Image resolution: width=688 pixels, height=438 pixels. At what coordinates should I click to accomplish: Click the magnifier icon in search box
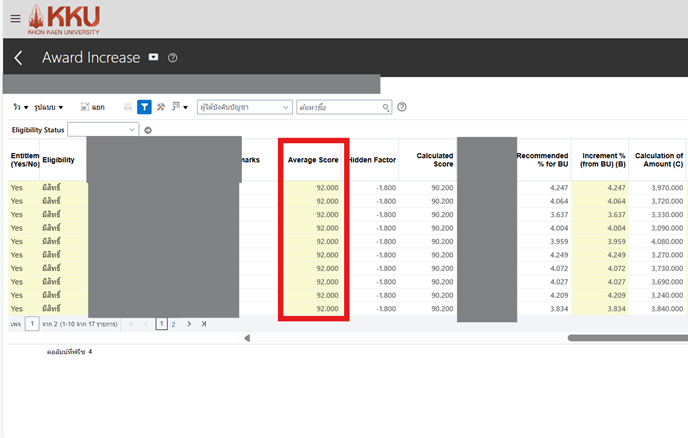click(x=386, y=107)
